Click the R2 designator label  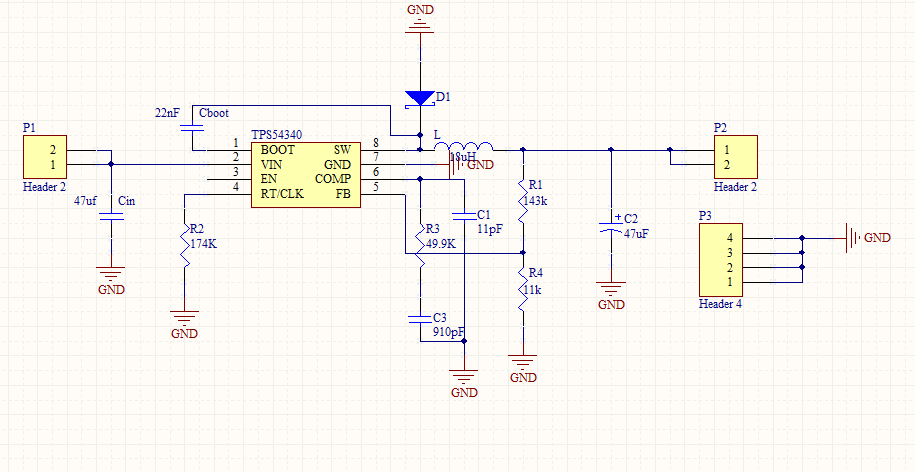tap(197, 229)
